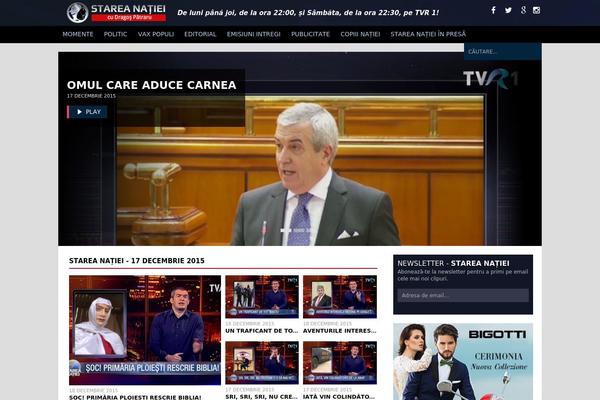
Task: Open the Twitter social icon
Action: click(x=508, y=10)
